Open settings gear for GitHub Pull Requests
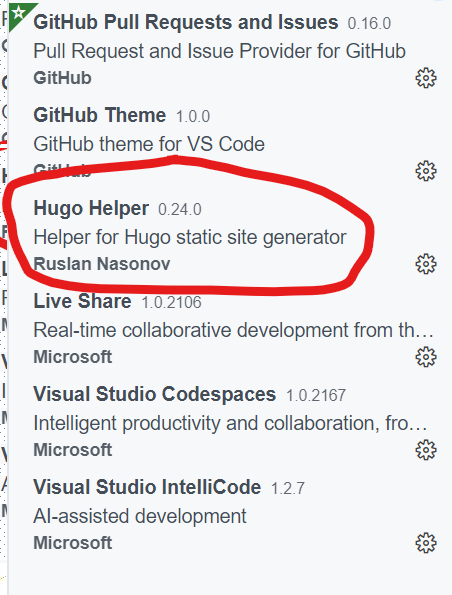The image size is (452, 595). (426, 78)
